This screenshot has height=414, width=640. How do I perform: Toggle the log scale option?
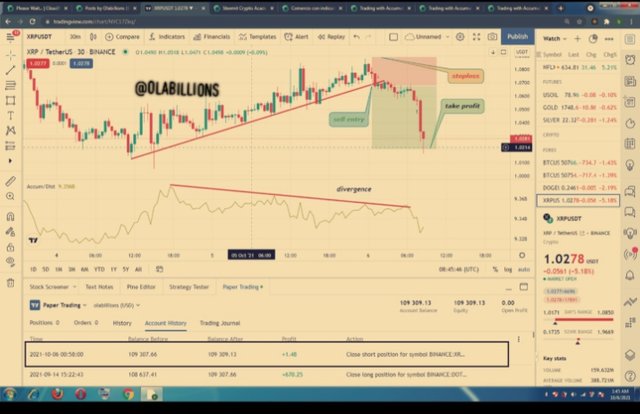tap(508, 269)
